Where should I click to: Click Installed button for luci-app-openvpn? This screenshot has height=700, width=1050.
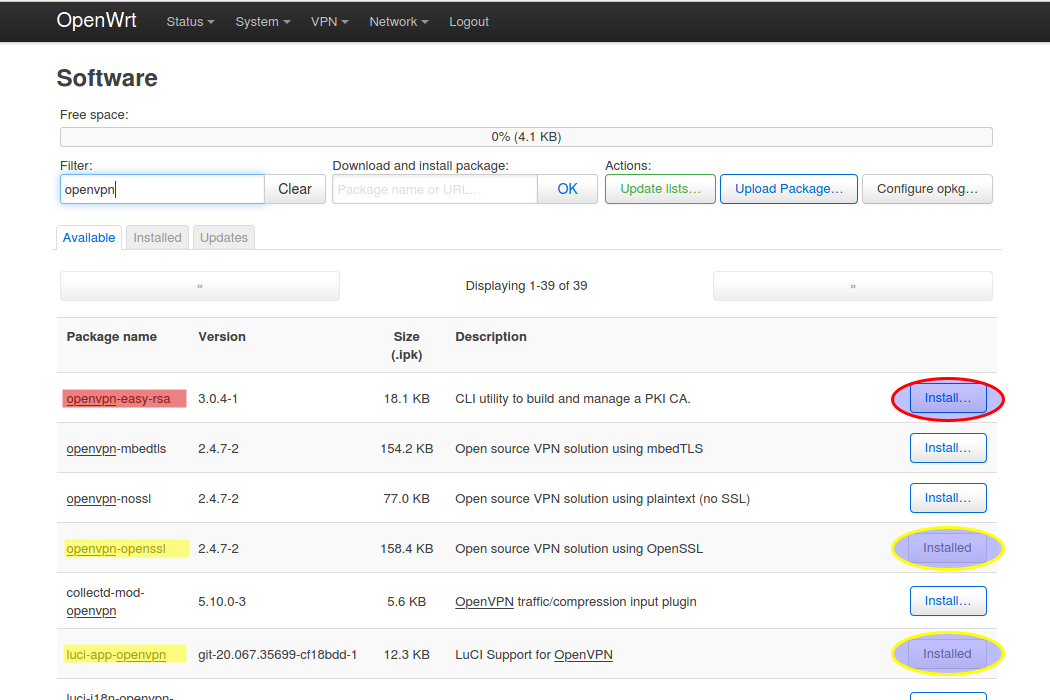[x=947, y=654]
